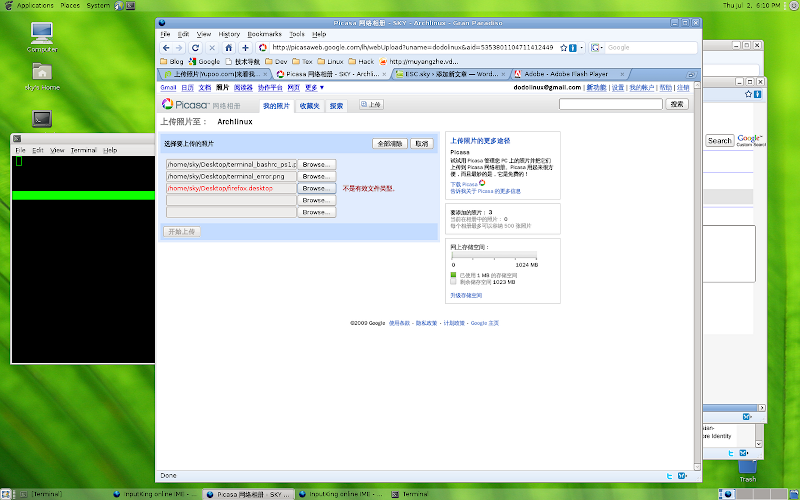Open the Tools menu in Firefox

pos(297,34)
